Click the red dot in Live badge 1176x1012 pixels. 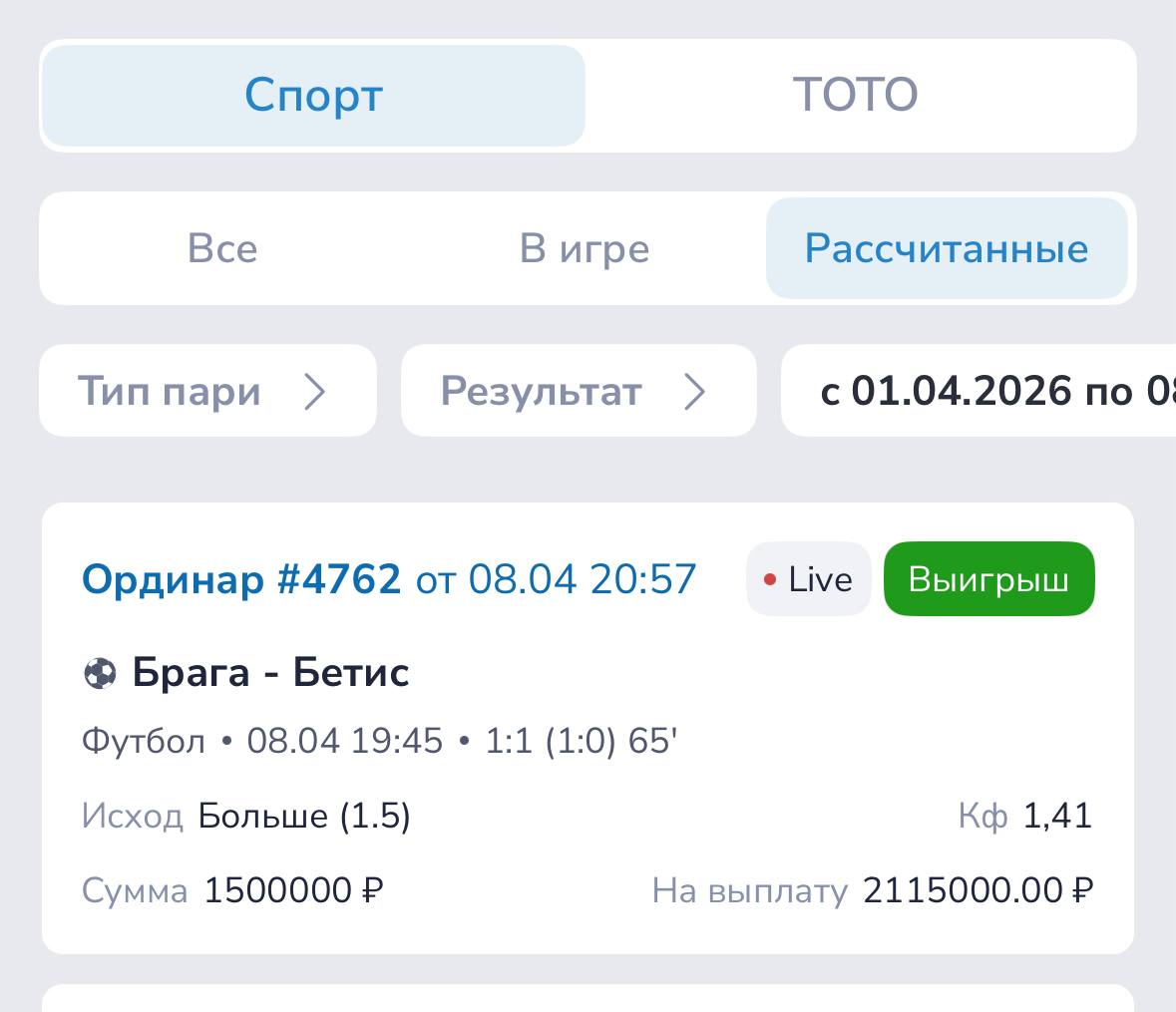click(770, 579)
